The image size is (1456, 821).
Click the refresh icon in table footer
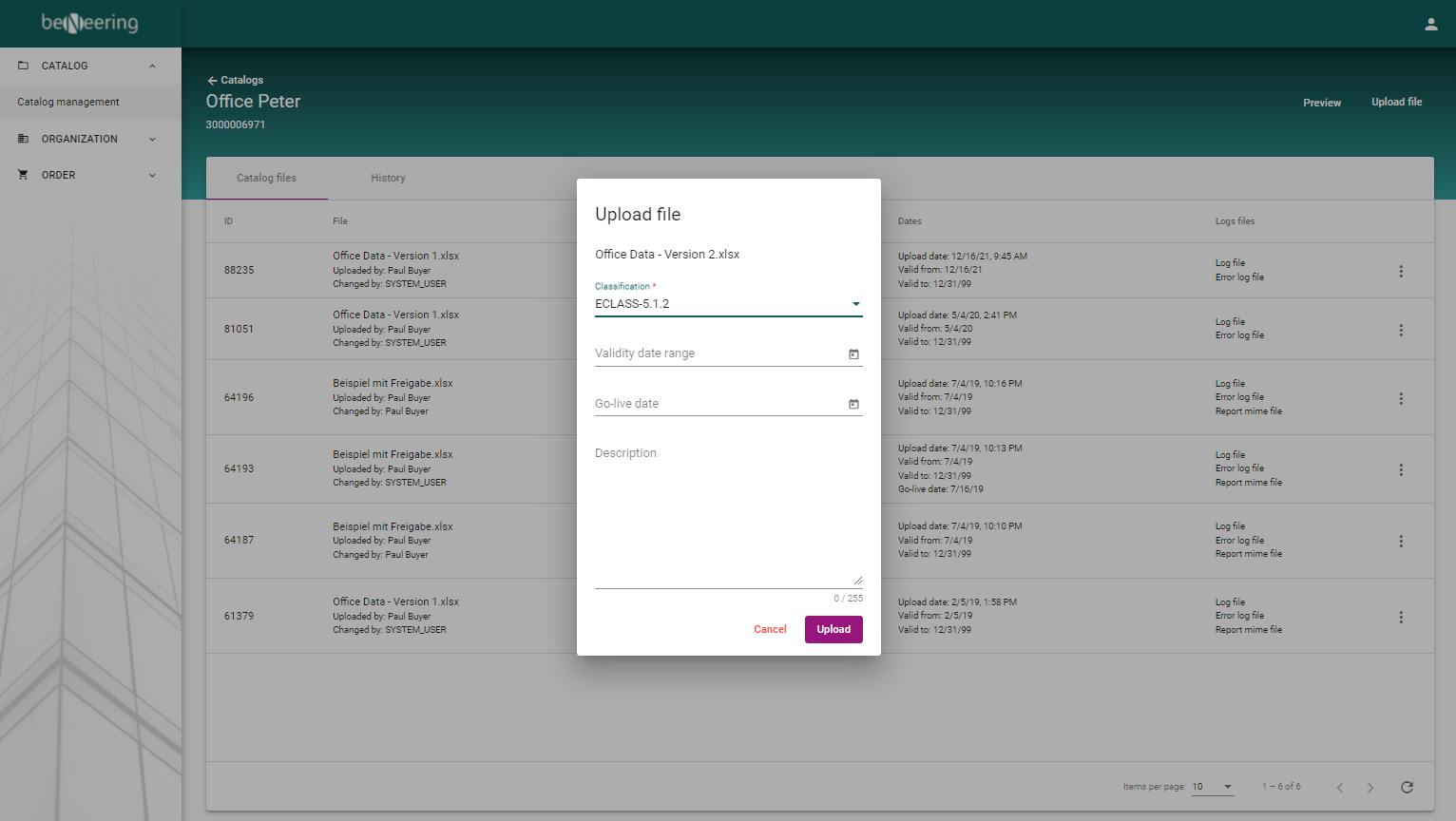(x=1407, y=787)
